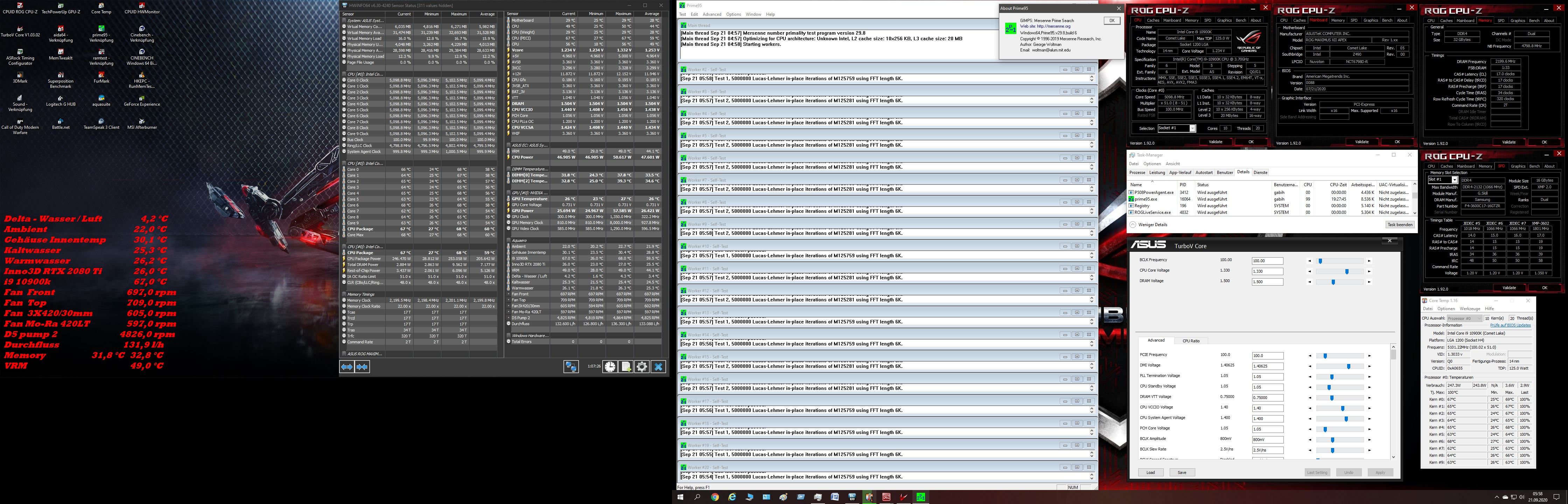Screen dimensions: 1568x504
Task: Click taskbar search magnifier icon
Action: (698, 497)
